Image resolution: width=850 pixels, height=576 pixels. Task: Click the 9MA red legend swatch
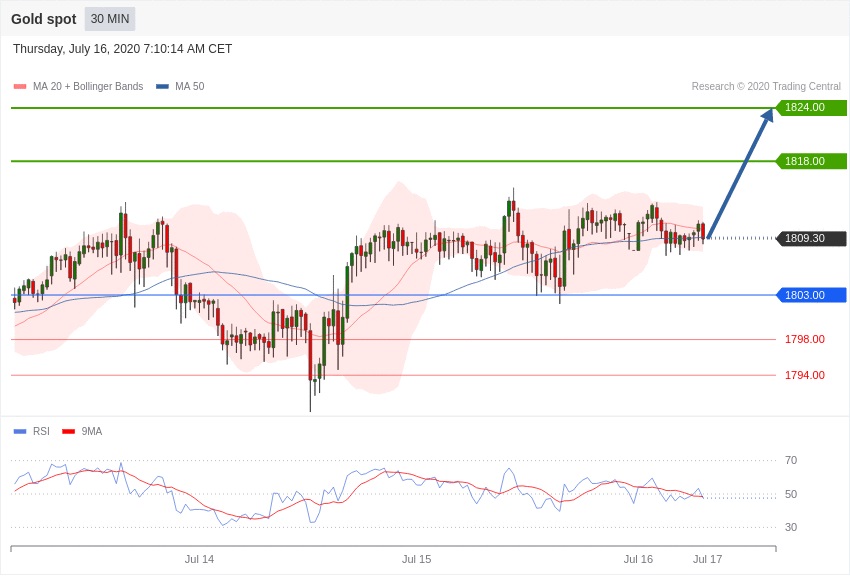pyautogui.click(x=68, y=432)
